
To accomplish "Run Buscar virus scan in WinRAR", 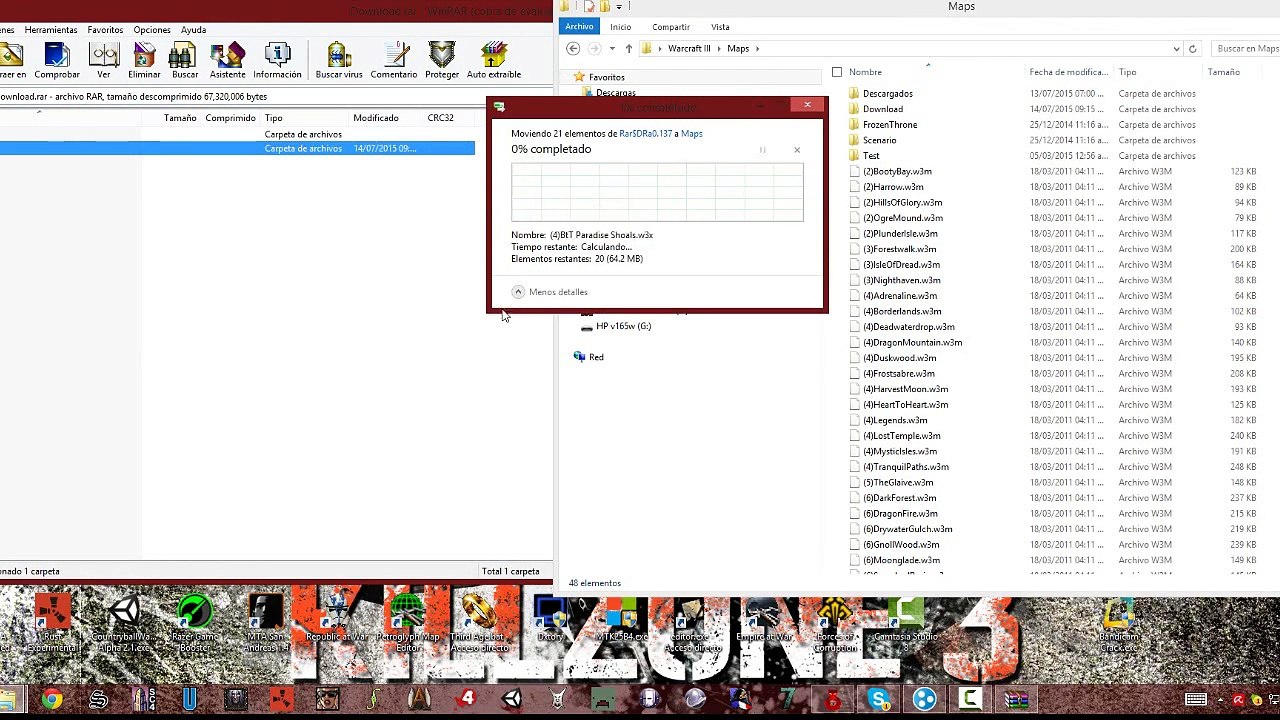I will 339,60.
